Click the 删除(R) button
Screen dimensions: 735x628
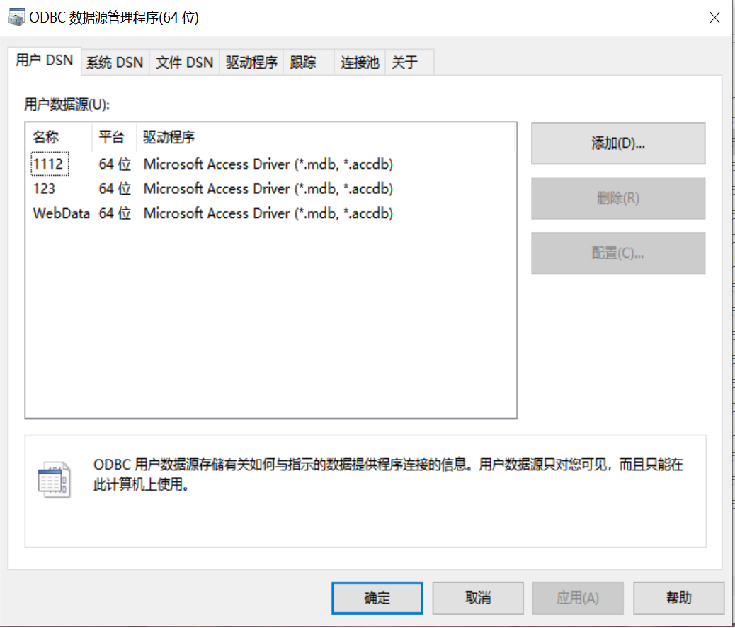tap(618, 198)
